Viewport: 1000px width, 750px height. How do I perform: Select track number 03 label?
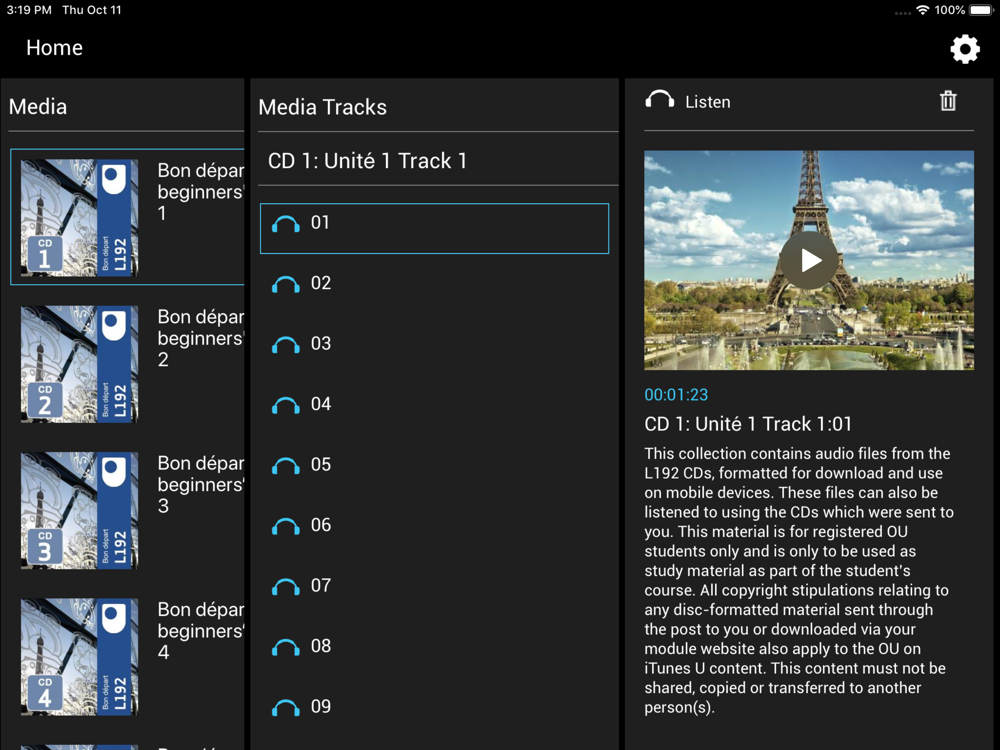click(321, 344)
